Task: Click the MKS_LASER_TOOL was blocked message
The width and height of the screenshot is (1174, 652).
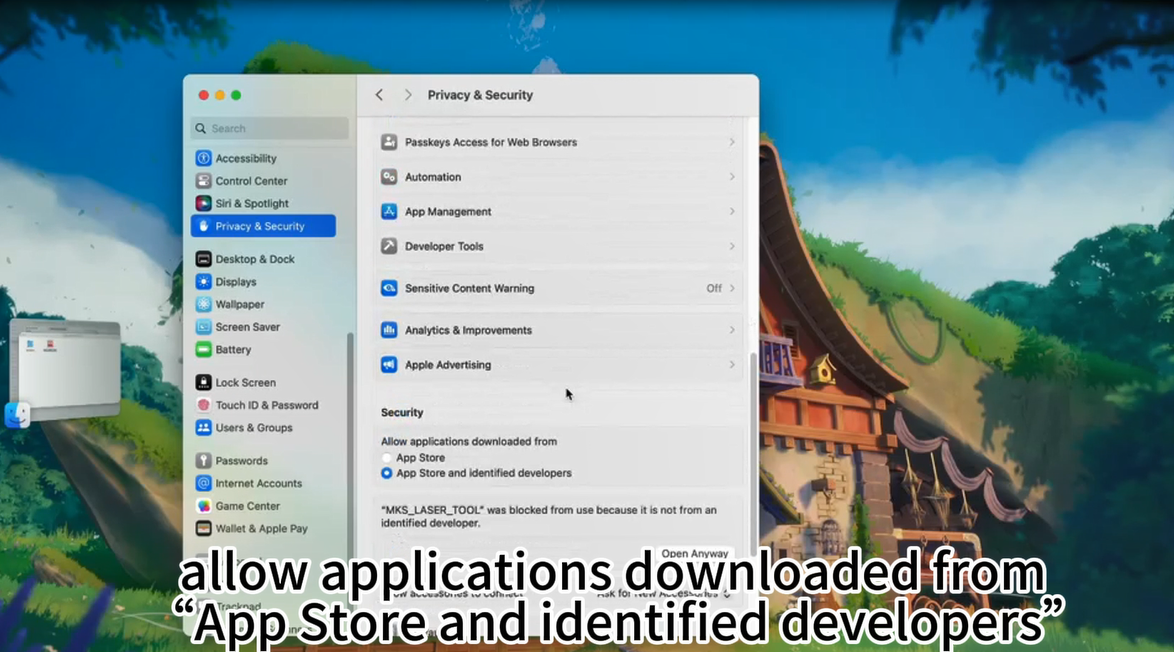Action: (549, 517)
